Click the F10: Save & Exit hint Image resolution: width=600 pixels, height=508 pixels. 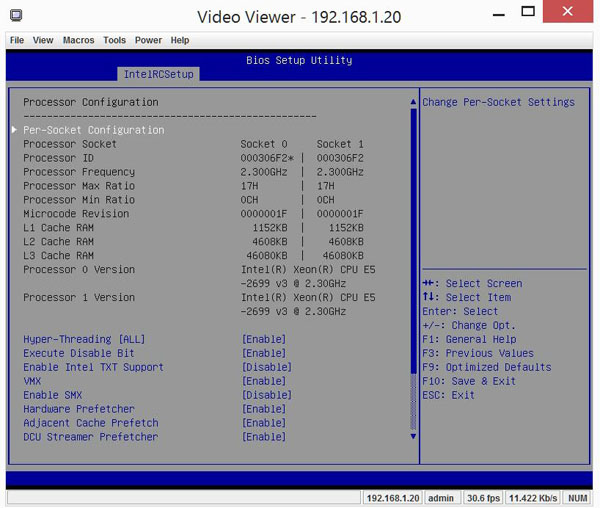[x=469, y=381]
